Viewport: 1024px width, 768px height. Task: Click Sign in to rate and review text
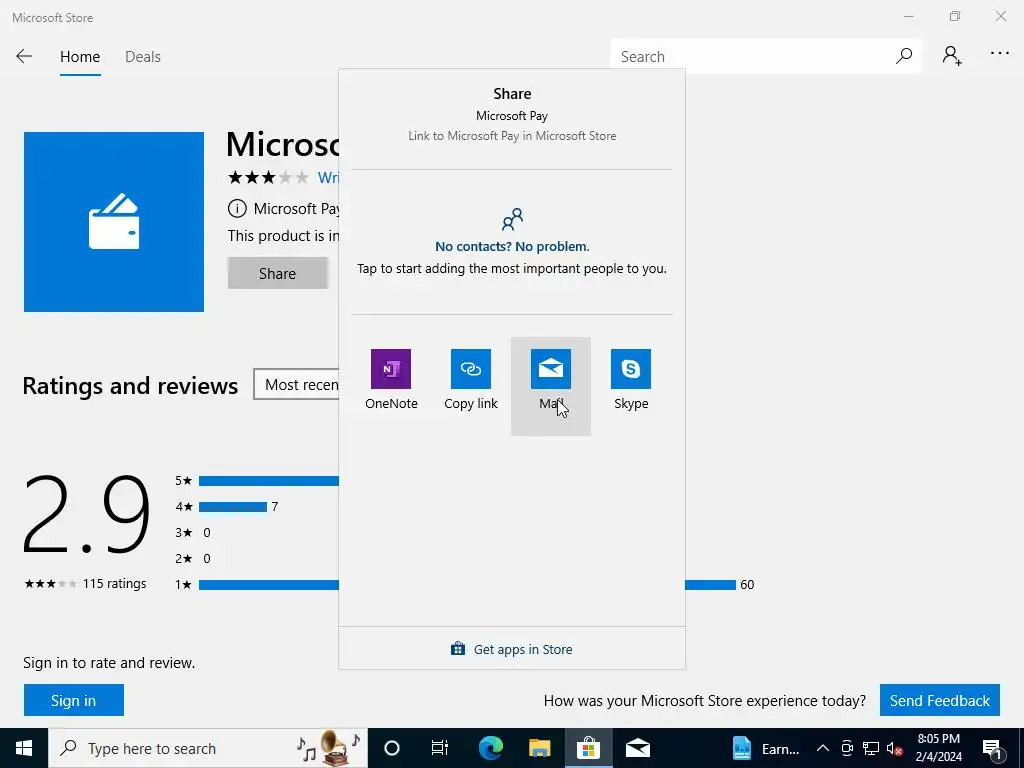[109, 663]
